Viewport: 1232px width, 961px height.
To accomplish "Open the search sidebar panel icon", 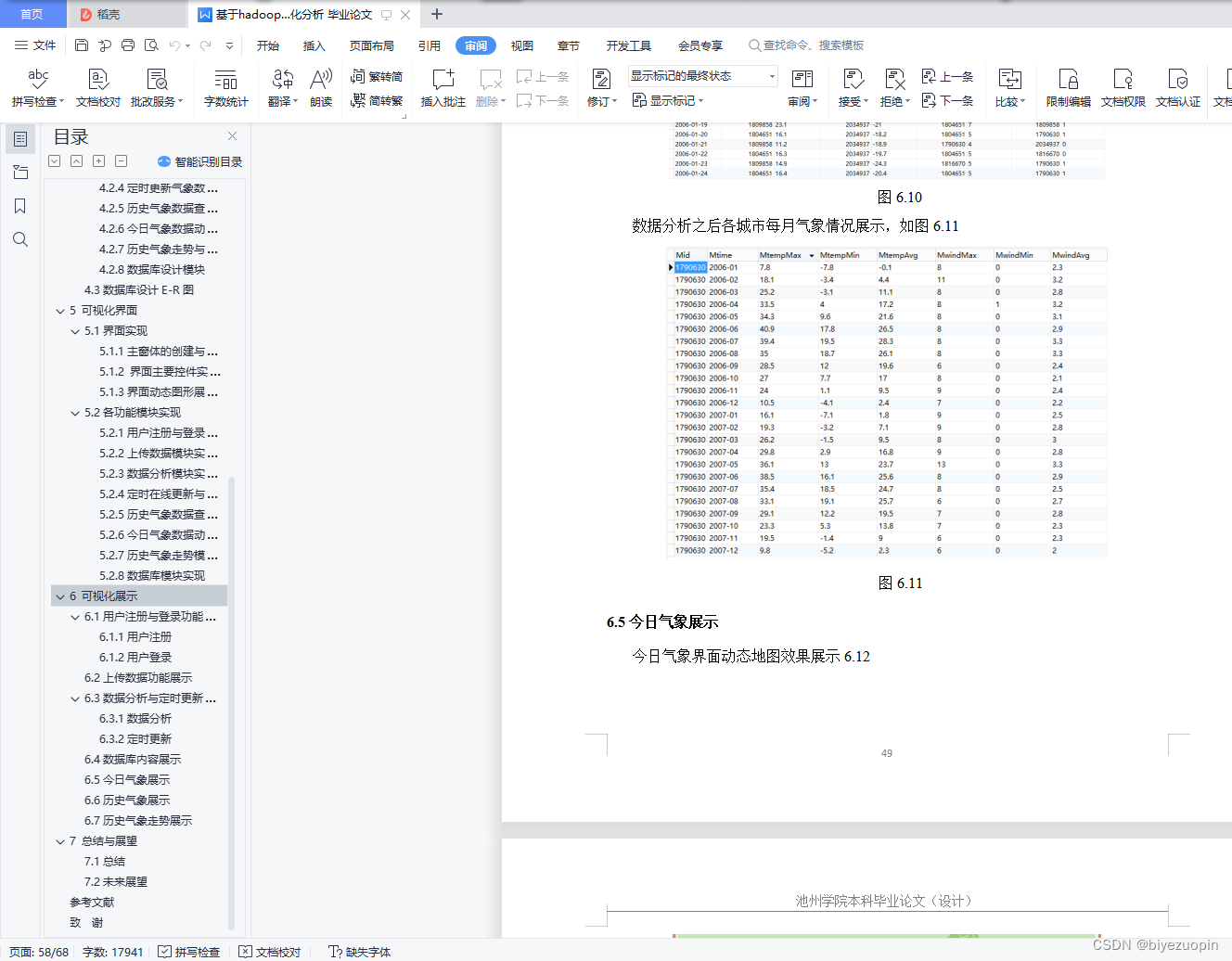I will click(19, 239).
